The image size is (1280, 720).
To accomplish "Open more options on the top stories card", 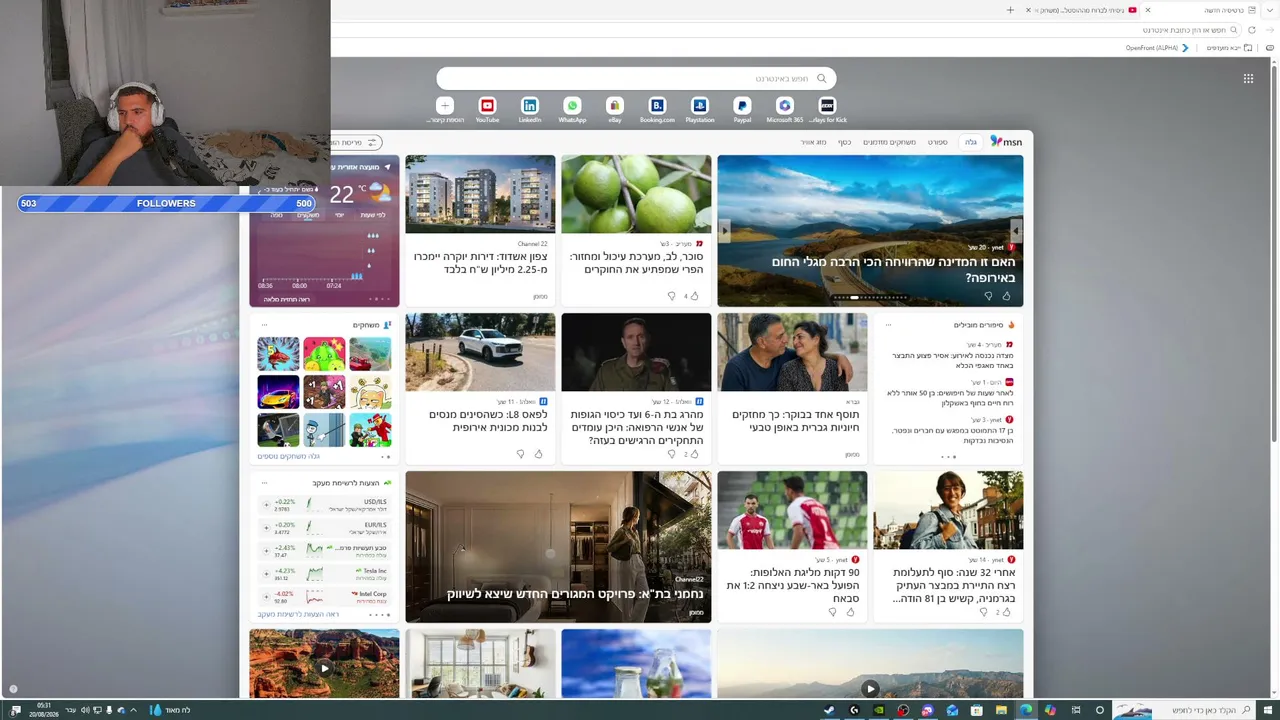I will point(888,325).
